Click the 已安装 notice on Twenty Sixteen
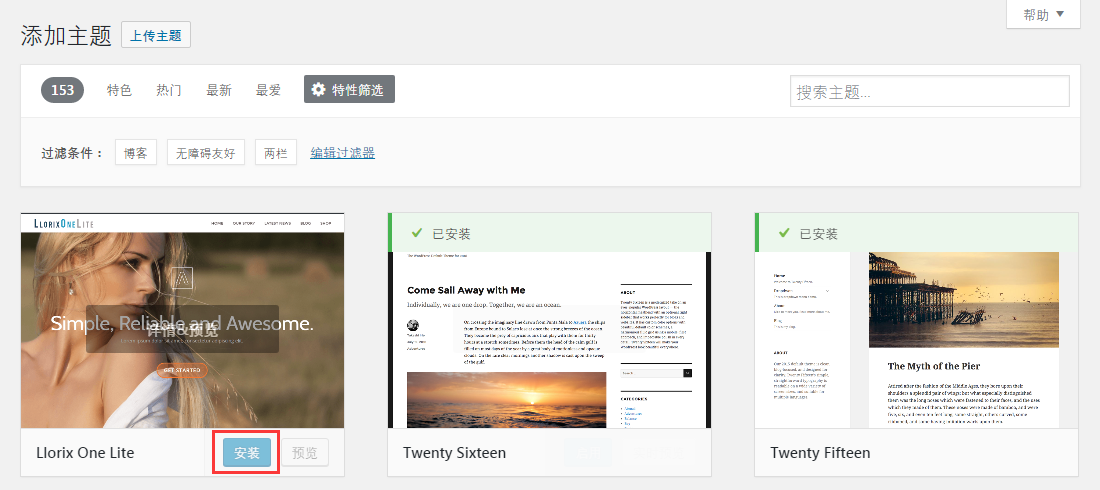Viewport: 1100px width, 490px height. 549,232
